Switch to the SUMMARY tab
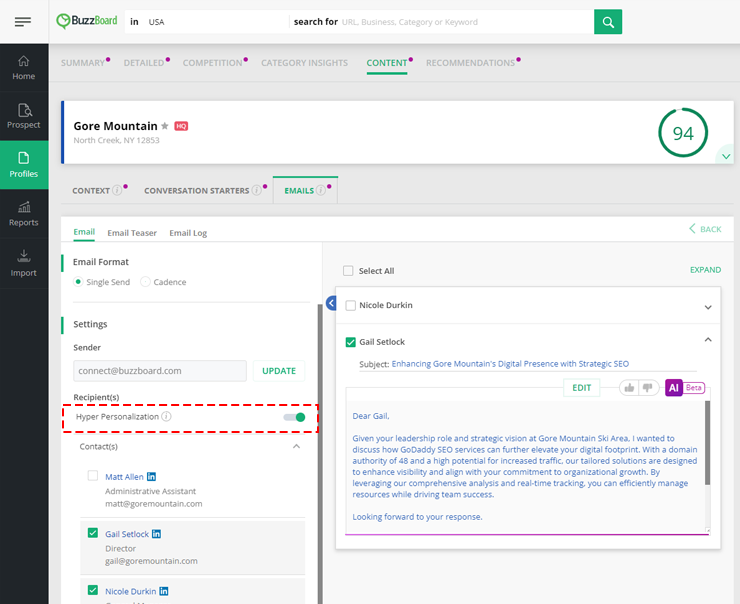Viewport: 740px width, 604px height. click(x=83, y=63)
